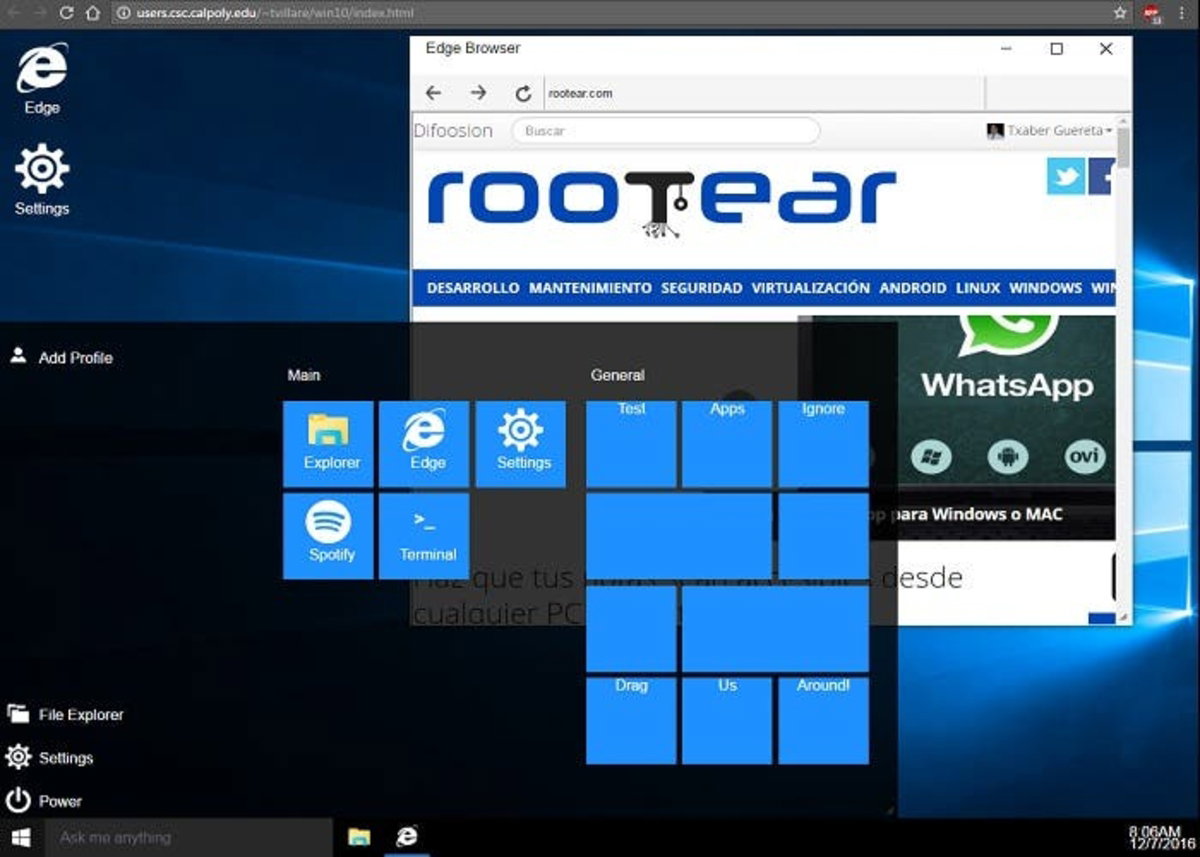Image resolution: width=1200 pixels, height=857 pixels.
Task: Click the Windows Start button
Action: 21,837
